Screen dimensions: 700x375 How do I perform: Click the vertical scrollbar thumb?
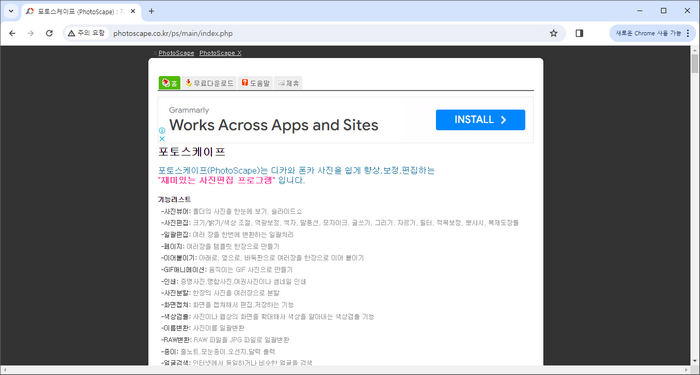click(x=695, y=63)
